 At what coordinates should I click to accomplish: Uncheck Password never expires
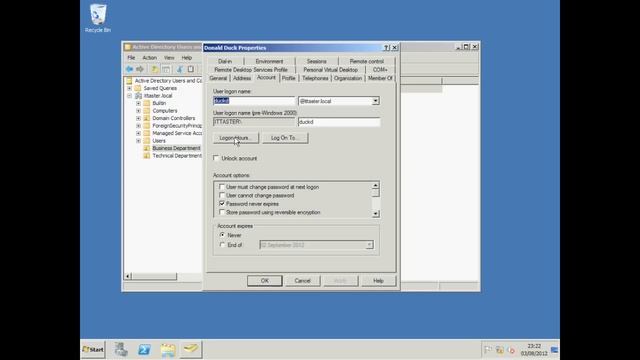pos(222,204)
